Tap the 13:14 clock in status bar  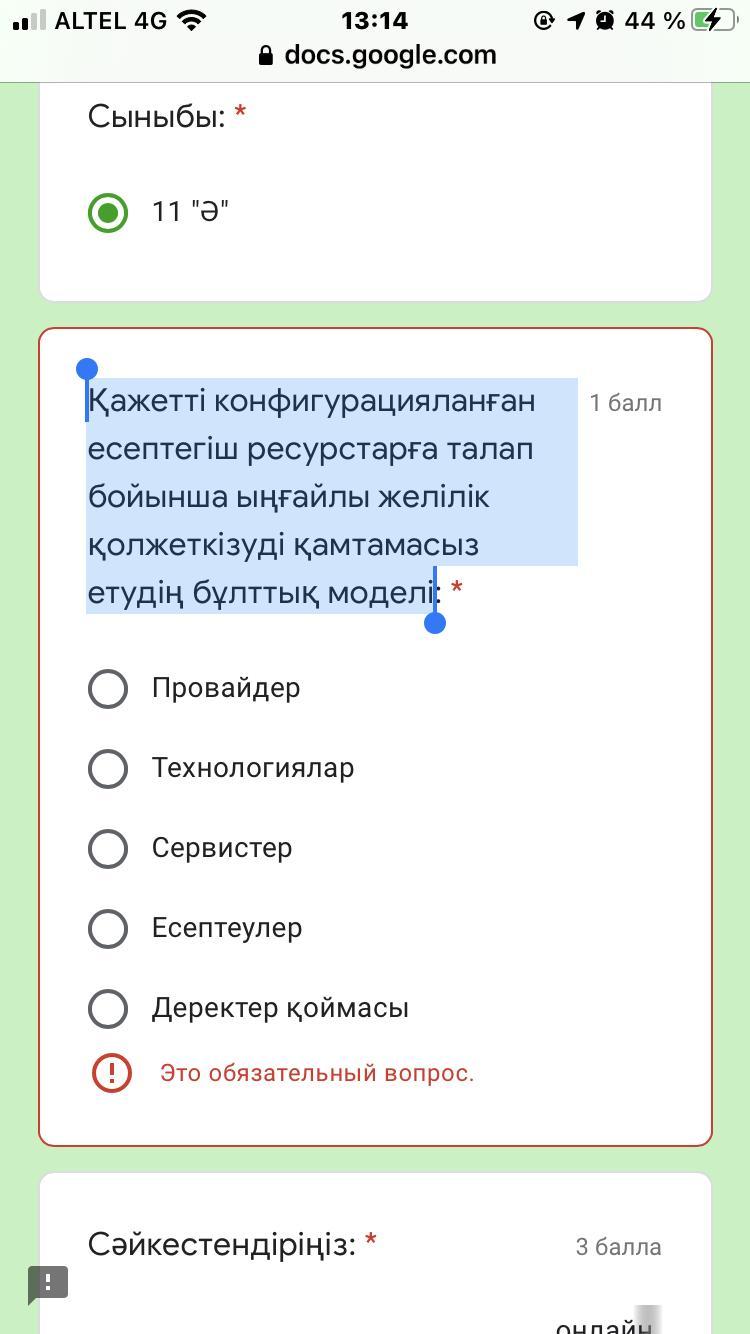coord(374,20)
